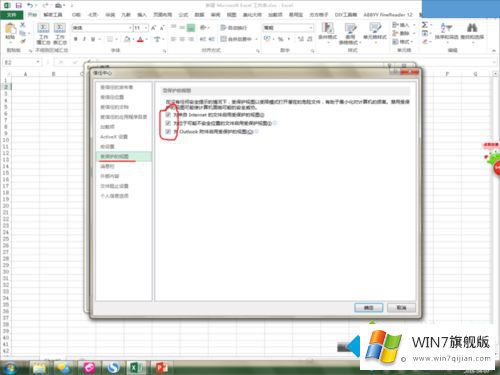The width and height of the screenshot is (500, 375).
Task: Apply the Format Painter brush
Action: pyautogui.click(x=23, y=41)
